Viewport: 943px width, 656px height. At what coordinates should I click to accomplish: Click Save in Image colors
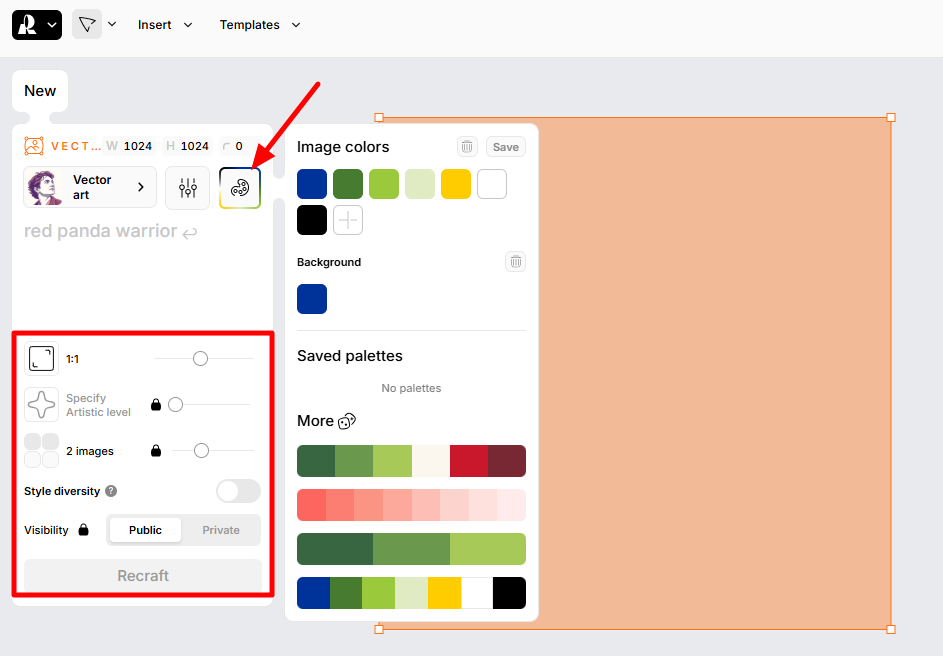[x=506, y=147]
